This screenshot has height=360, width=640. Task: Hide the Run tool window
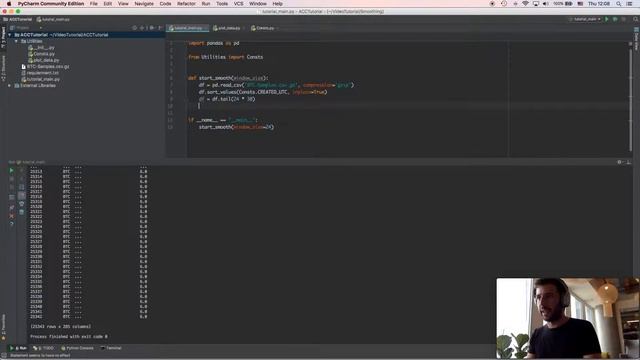[629, 162]
